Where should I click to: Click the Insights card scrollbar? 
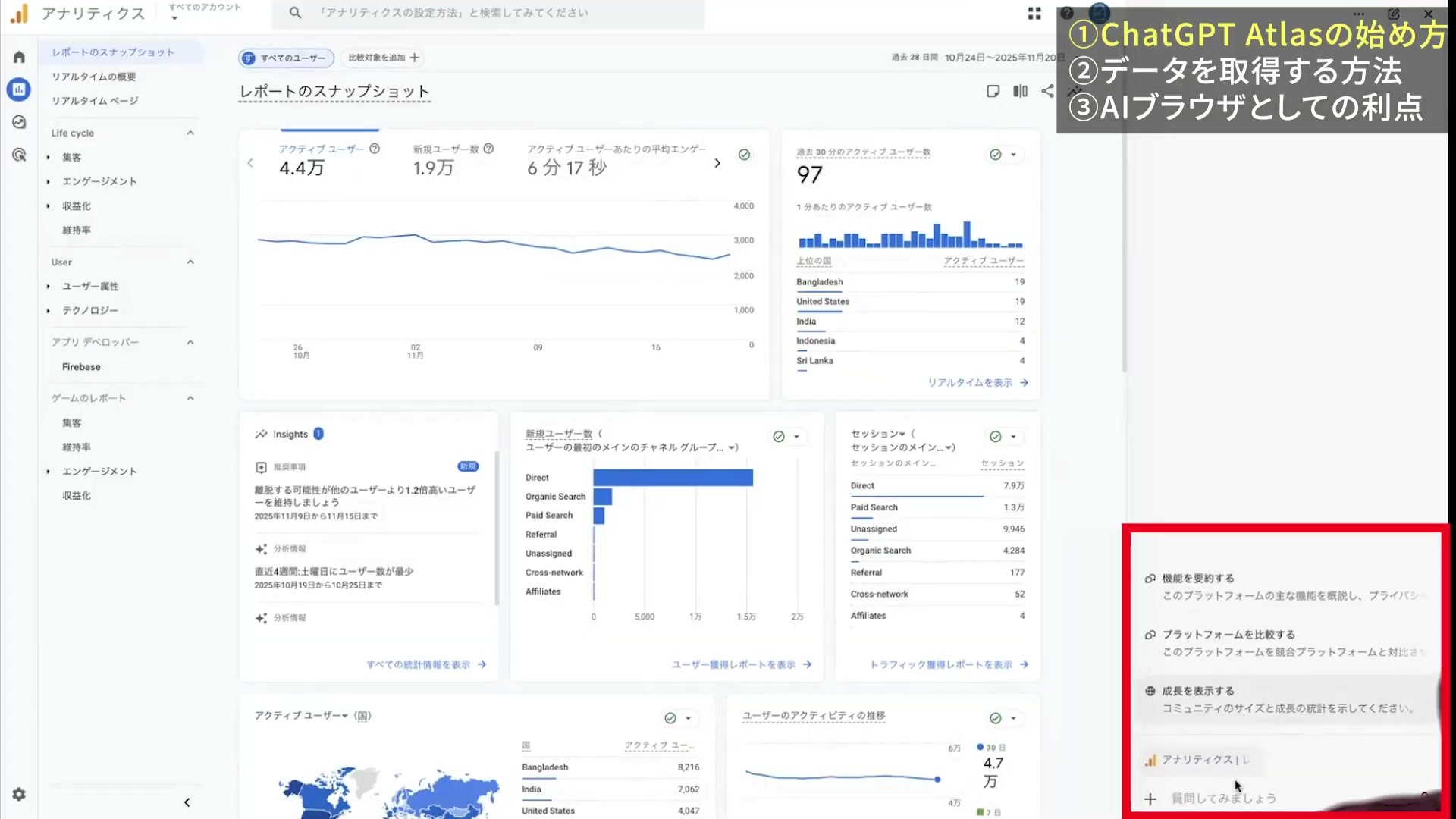tap(497, 528)
